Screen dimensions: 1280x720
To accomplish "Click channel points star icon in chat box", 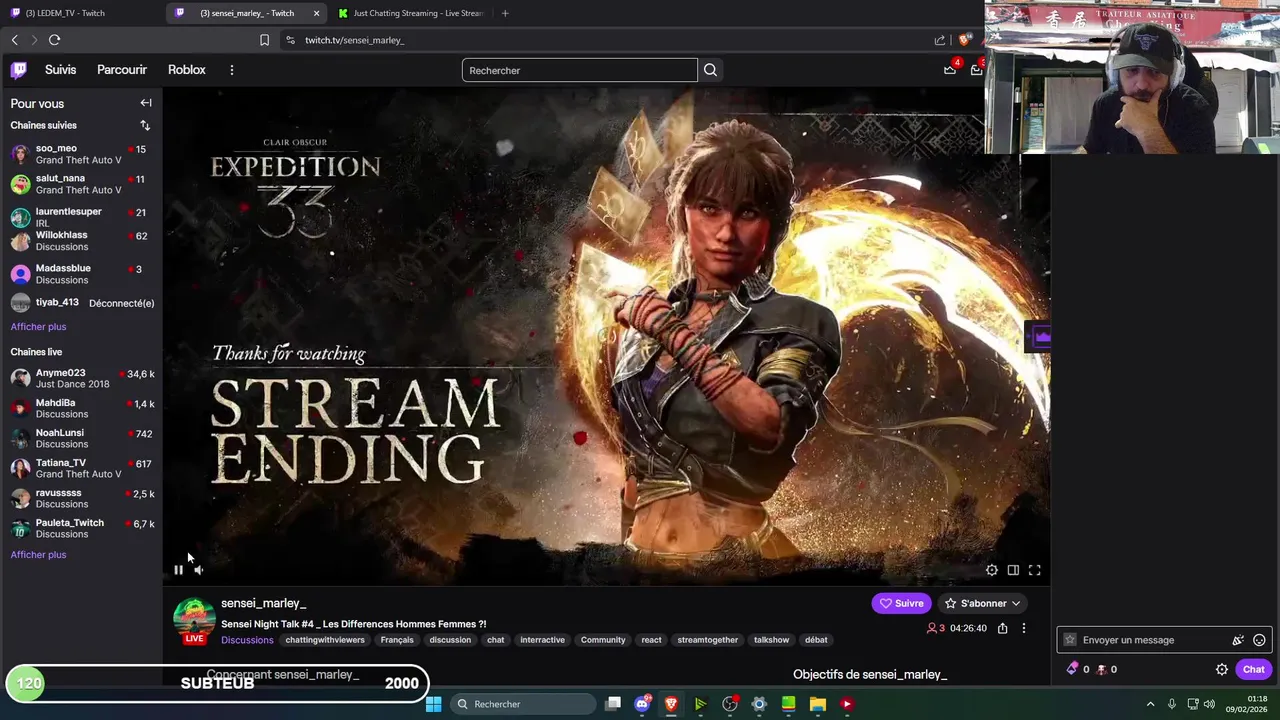I will click(x=1070, y=640).
